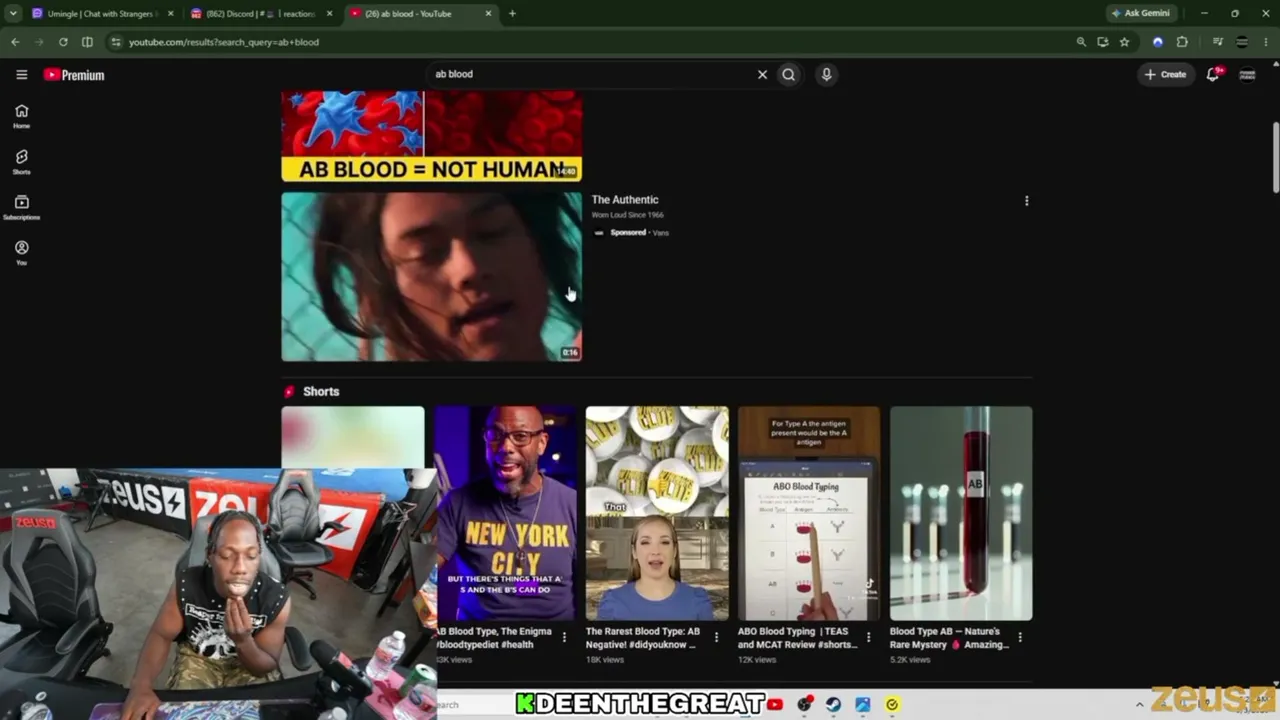Open options for 'The Rarest Blood Type' short
This screenshot has height=720, width=1280.
[716, 637]
